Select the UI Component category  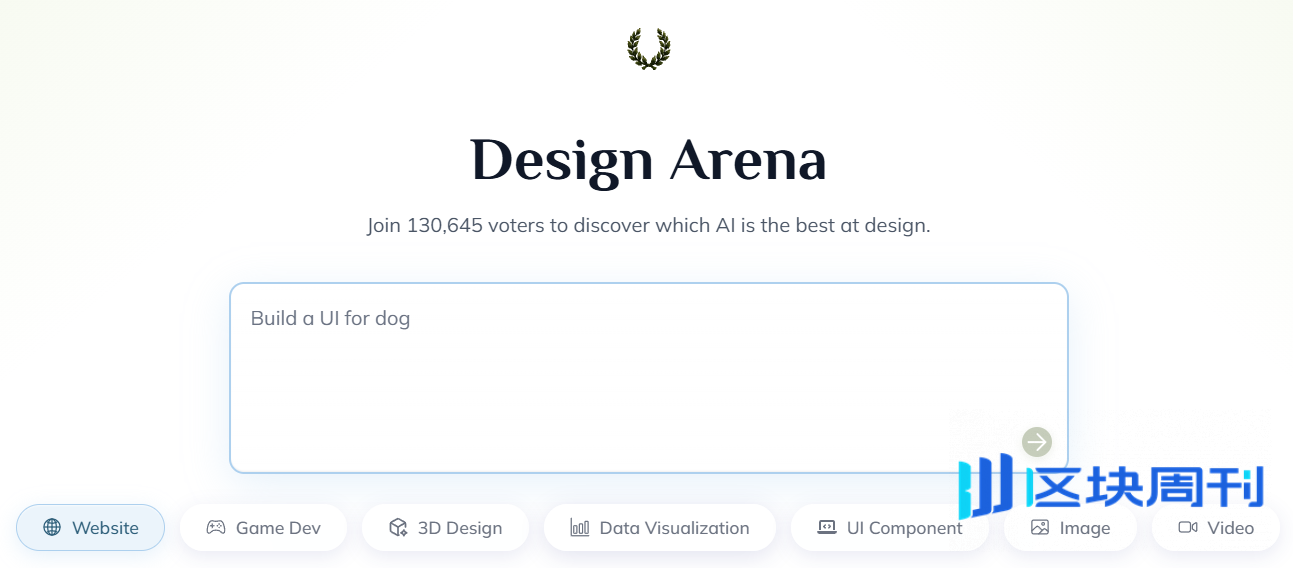890,527
